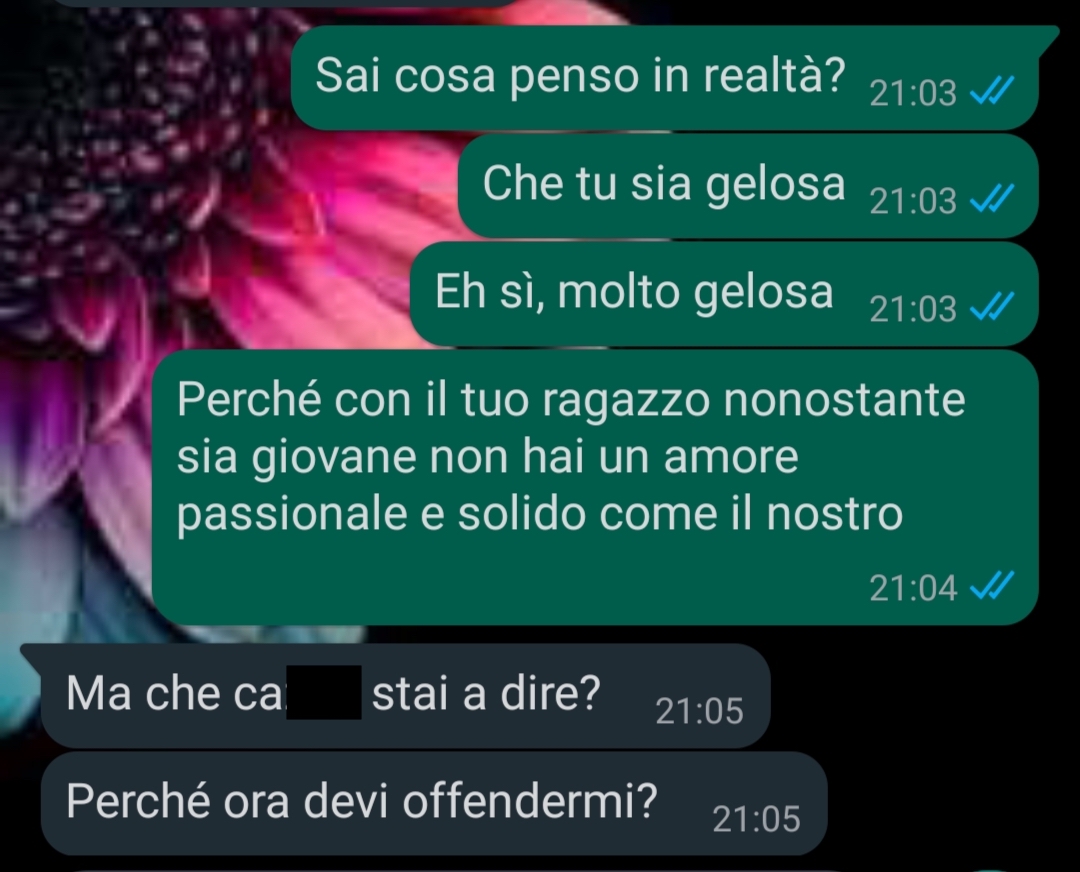This screenshot has width=1080, height=872.
Task: Select the 'Perché ora devi offendermi?' message
Action: (434, 804)
